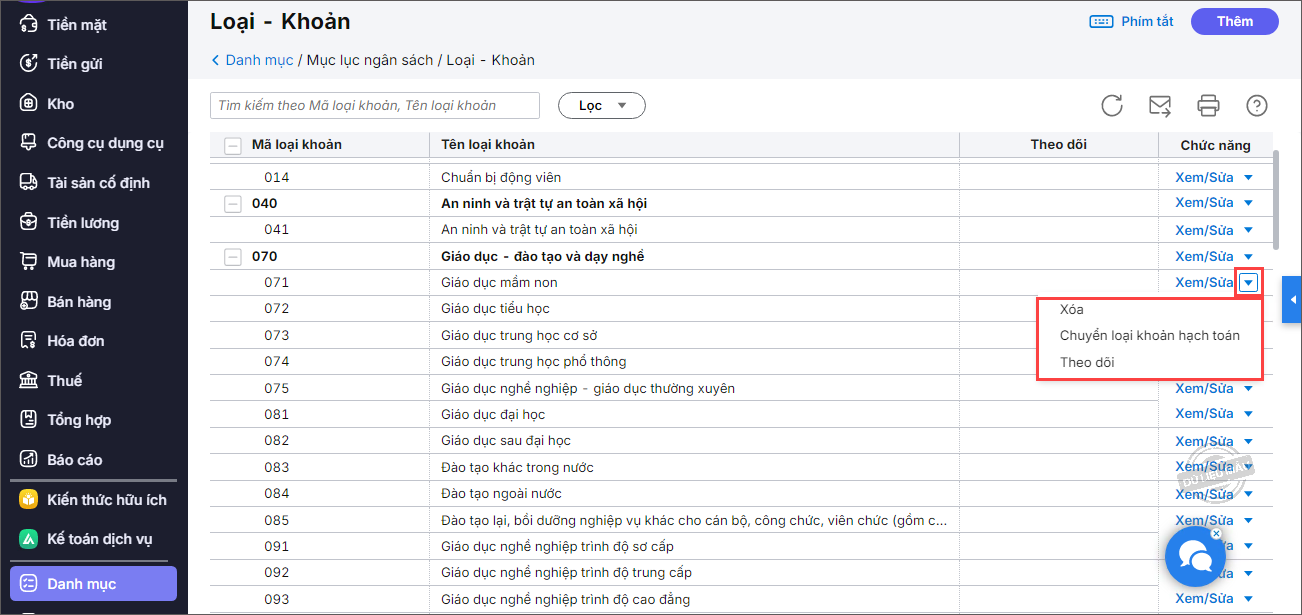The width and height of the screenshot is (1302, 615).
Task: Open dropdown arrow for row 040
Action: 1248,204
